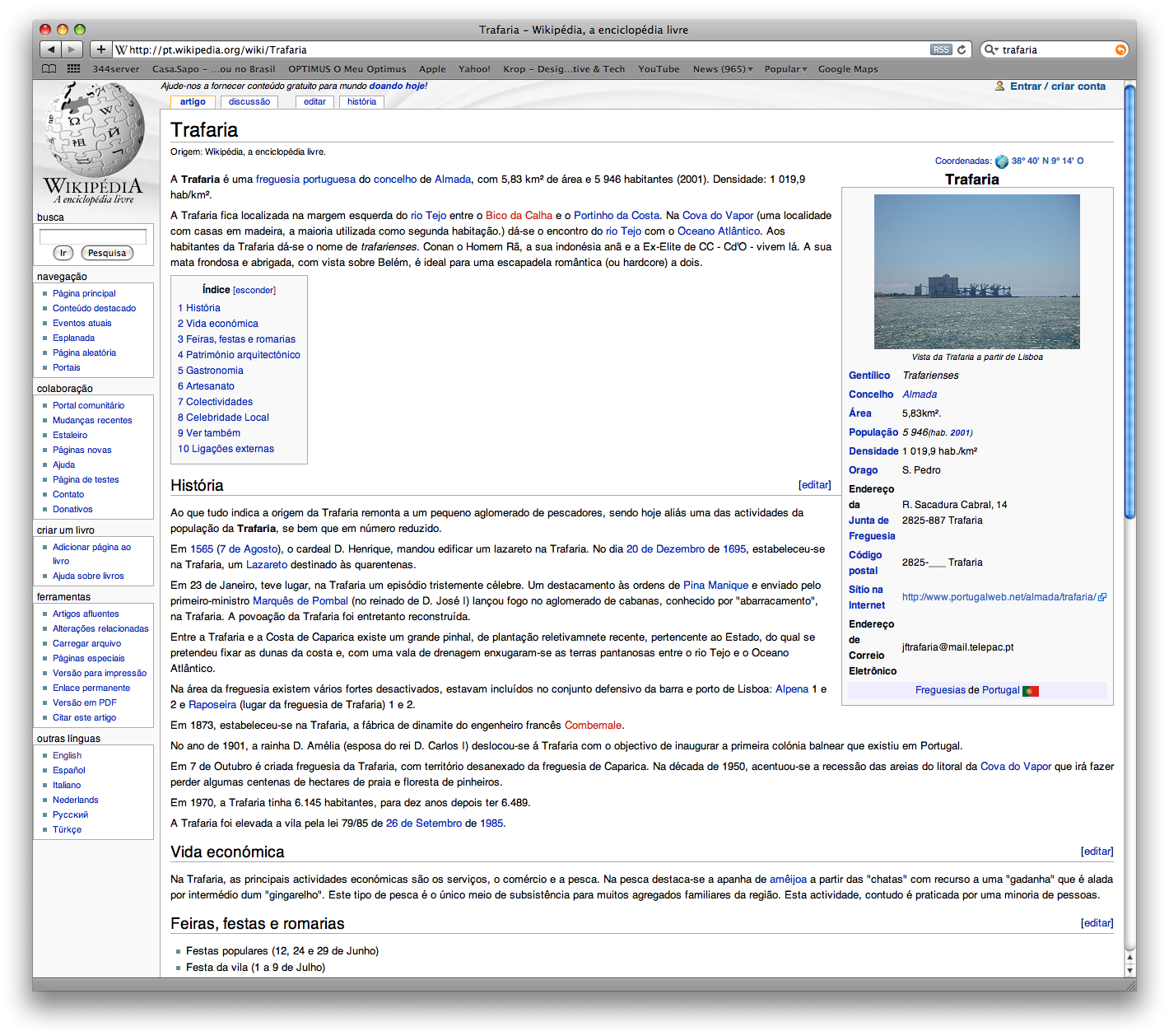Open the magnifier search menu in the toolbar
Screen dimensions: 1169x1036
pos(991,49)
